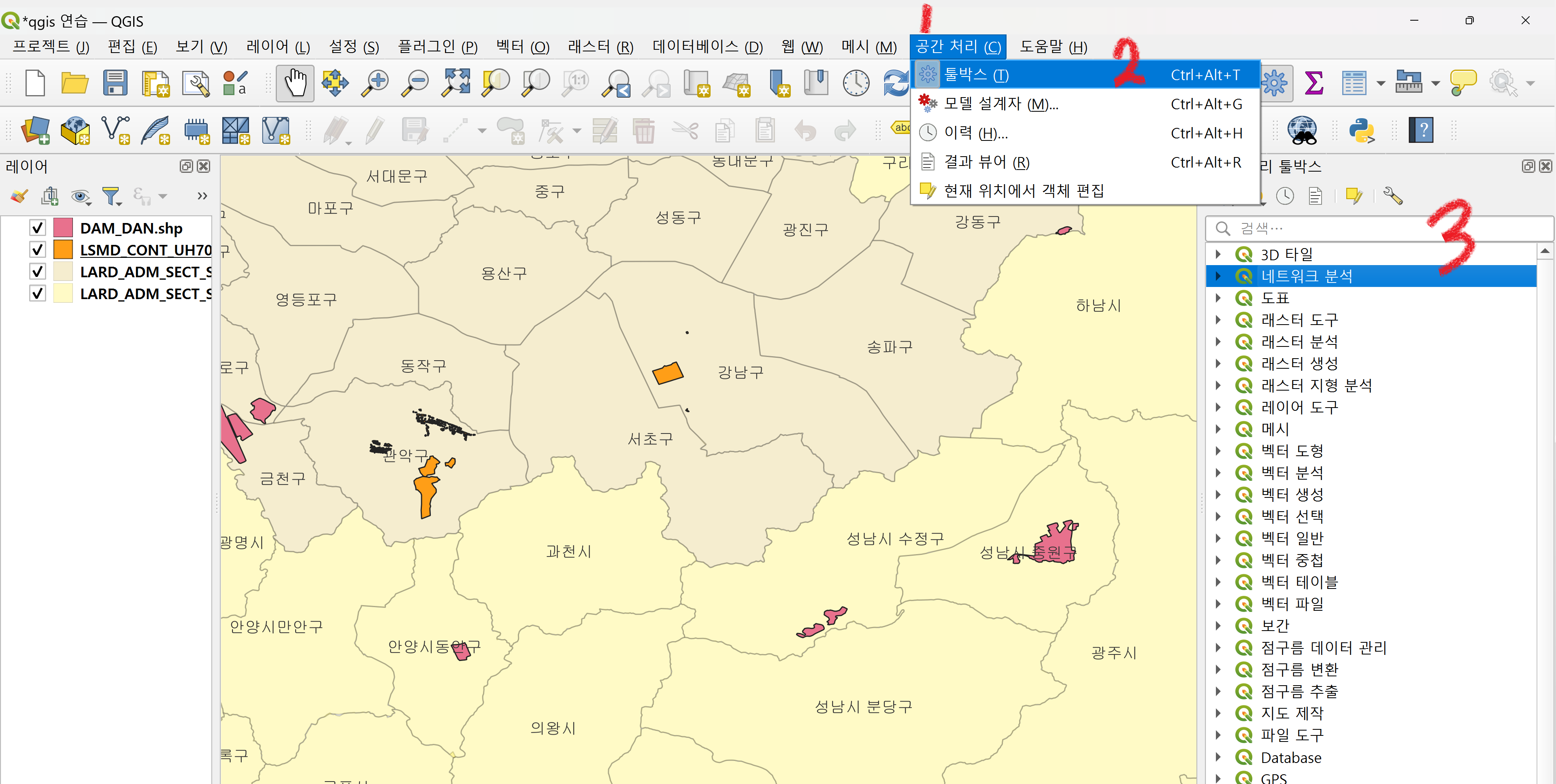
Task: Click the Zoom Full extent icon
Action: 456,83
